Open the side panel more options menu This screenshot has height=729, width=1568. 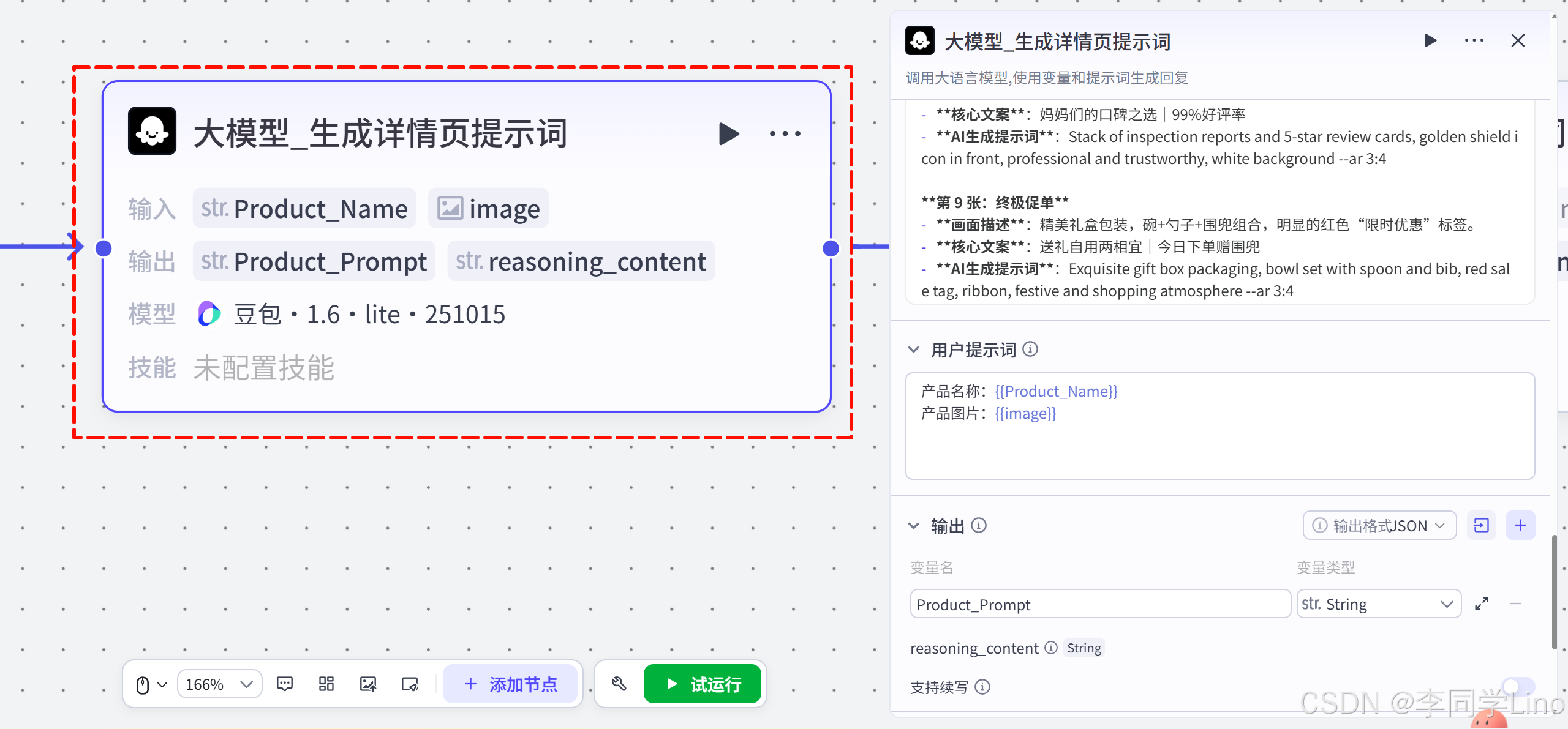(x=1474, y=41)
